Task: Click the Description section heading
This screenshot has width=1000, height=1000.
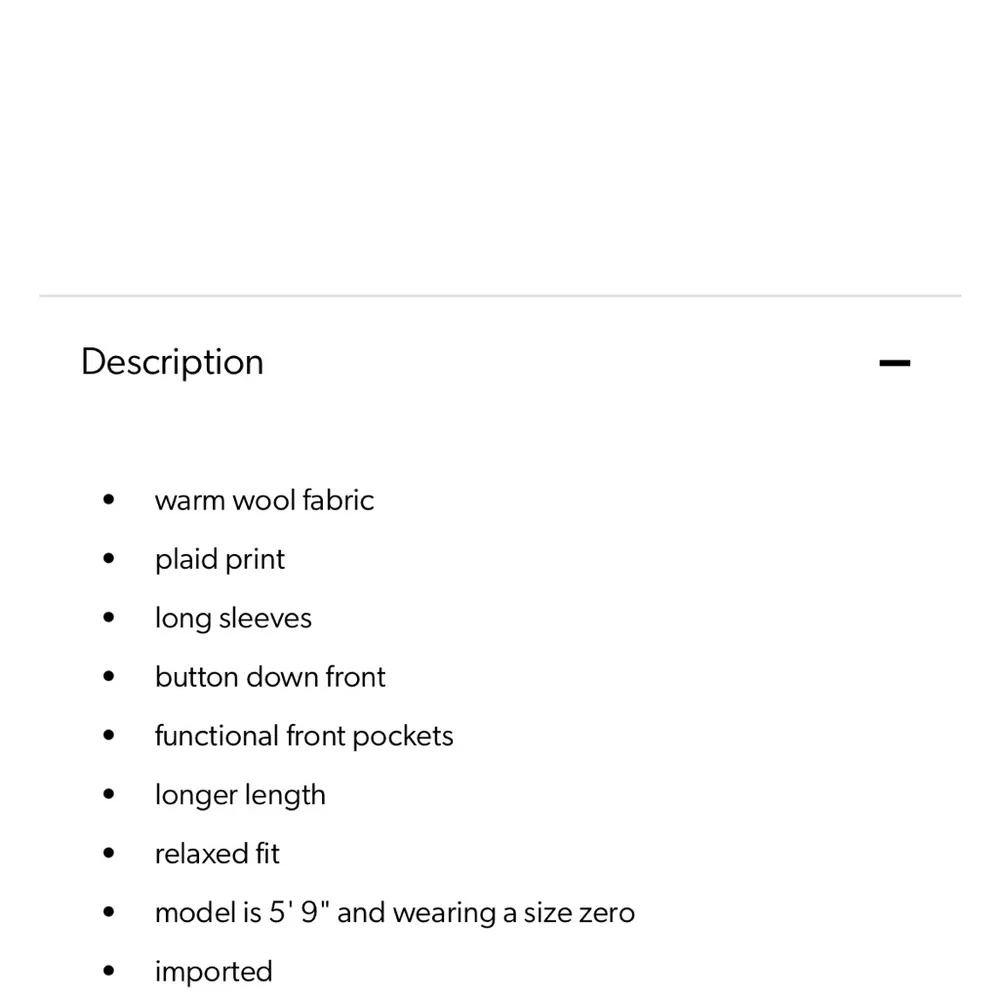Action: click(x=172, y=362)
